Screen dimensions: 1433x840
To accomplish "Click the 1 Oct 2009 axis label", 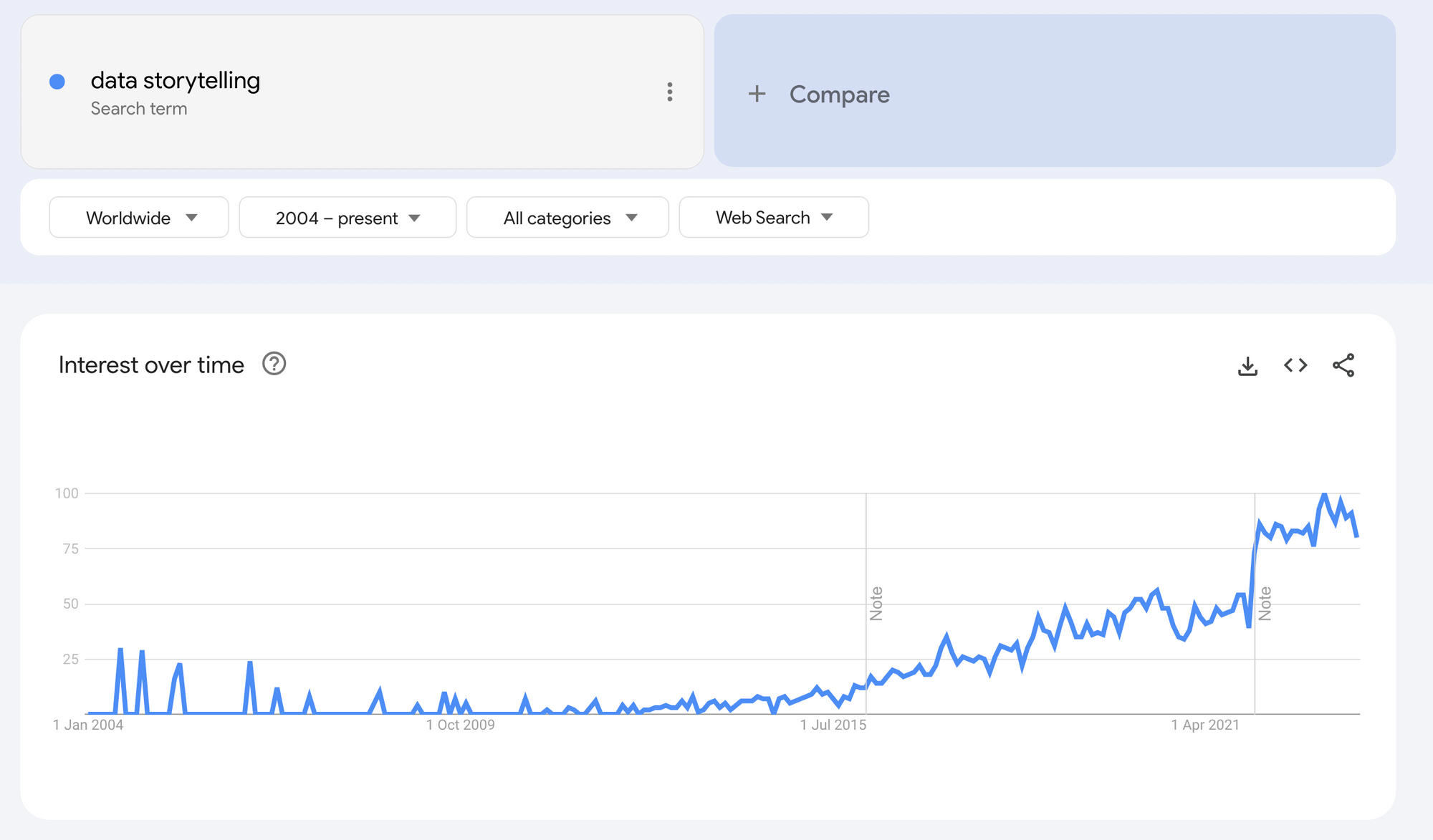I will [460, 725].
